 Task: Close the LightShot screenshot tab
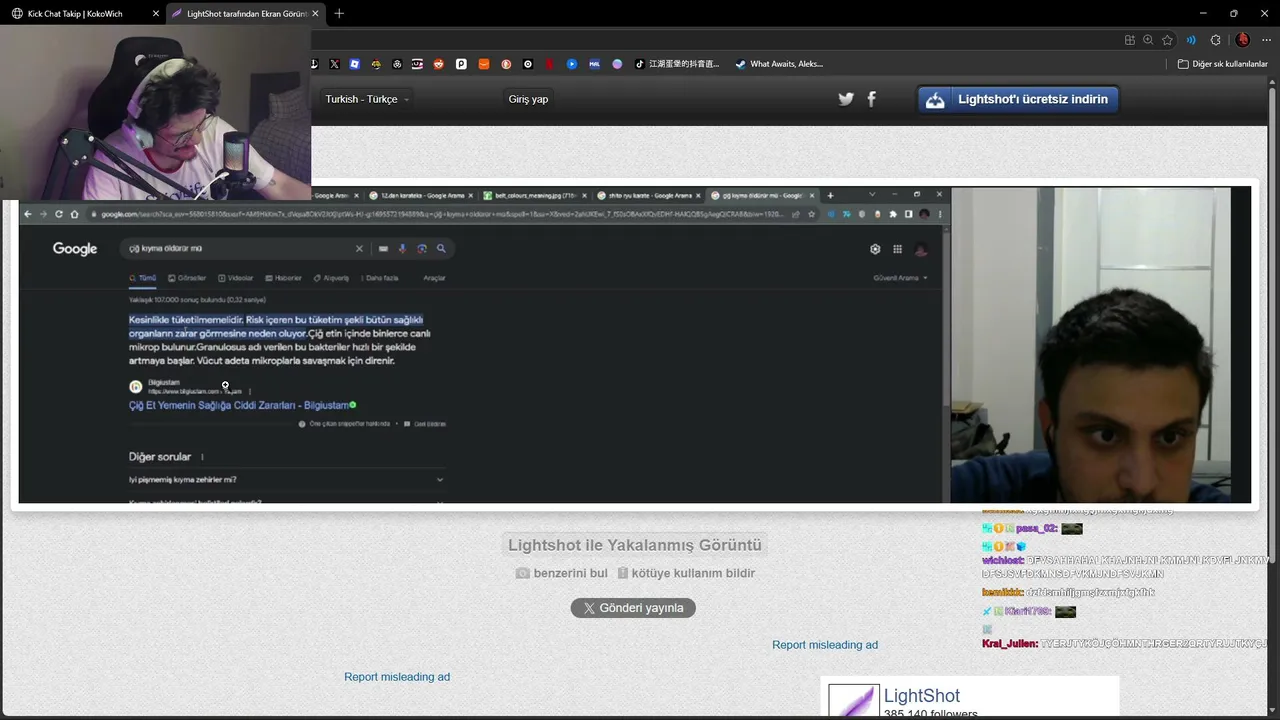315,14
